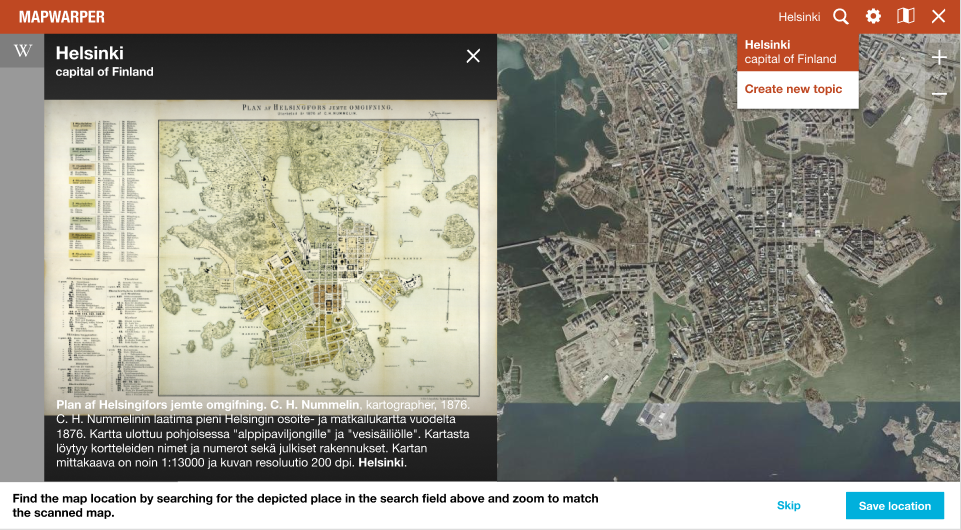Image resolution: width=961 pixels, height=530 pixels.
Task: Click the MAPWARPER logo
Action: [x=62, y=17]
